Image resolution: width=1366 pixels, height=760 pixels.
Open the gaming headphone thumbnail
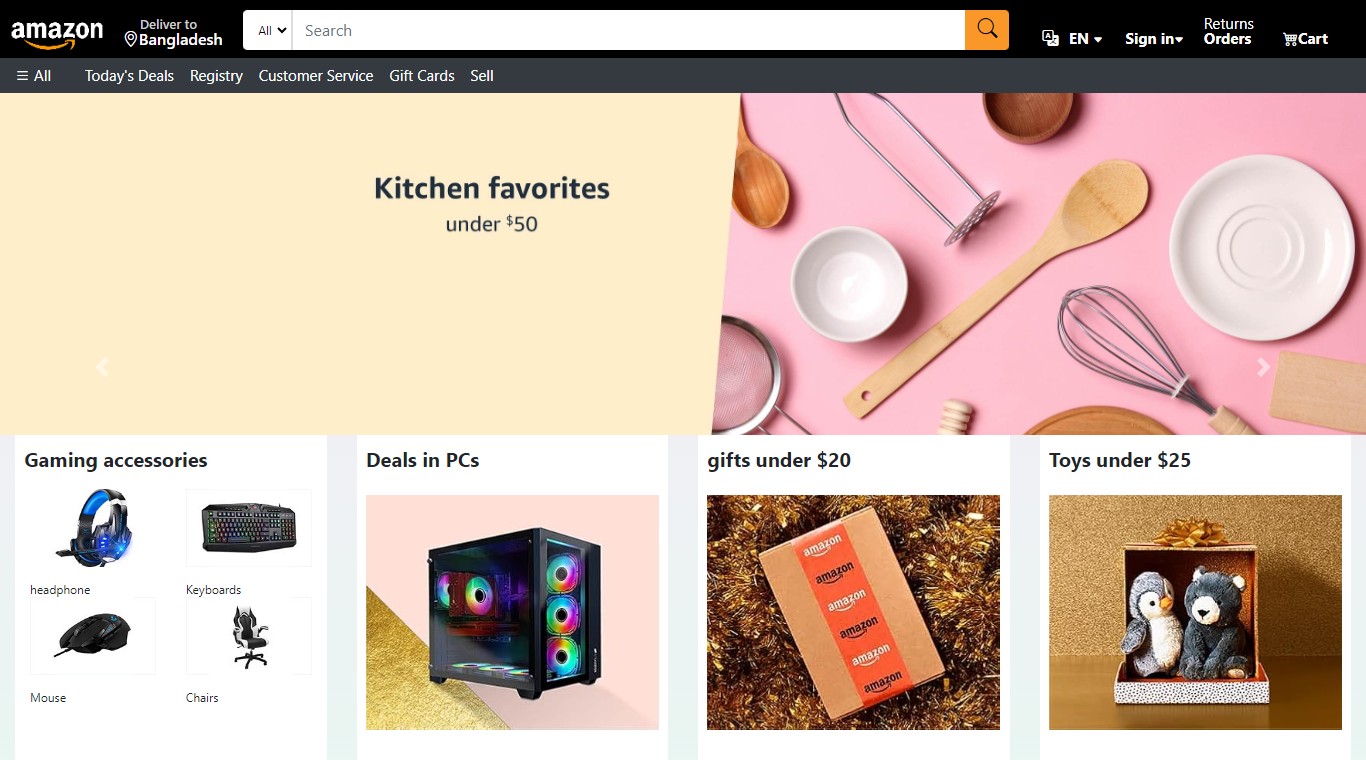tap(93, 528)
